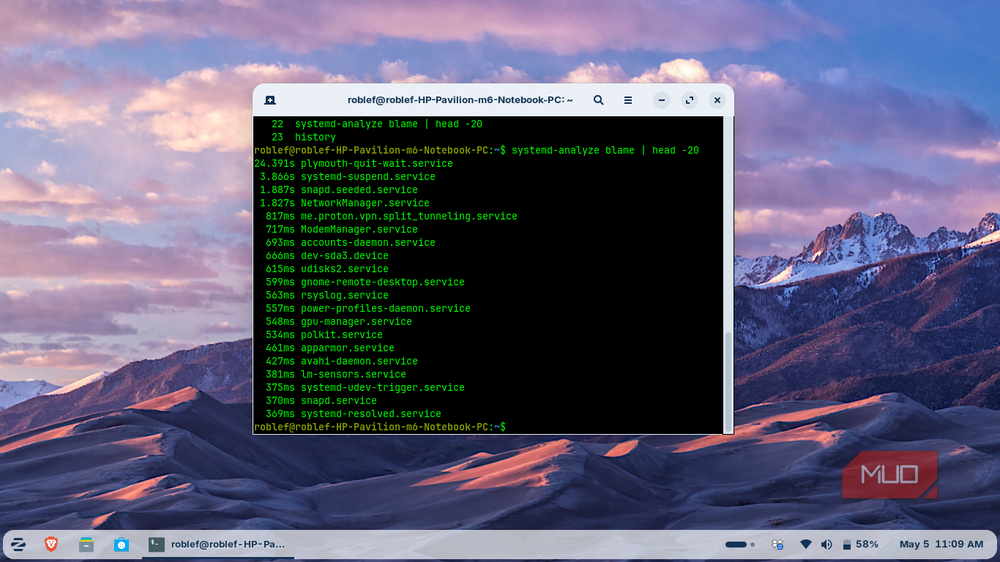Click the gnome-remote-desktop.service line
Image resolution: width=1000 pixels, height=562 pixels.
tap(365, 282)
